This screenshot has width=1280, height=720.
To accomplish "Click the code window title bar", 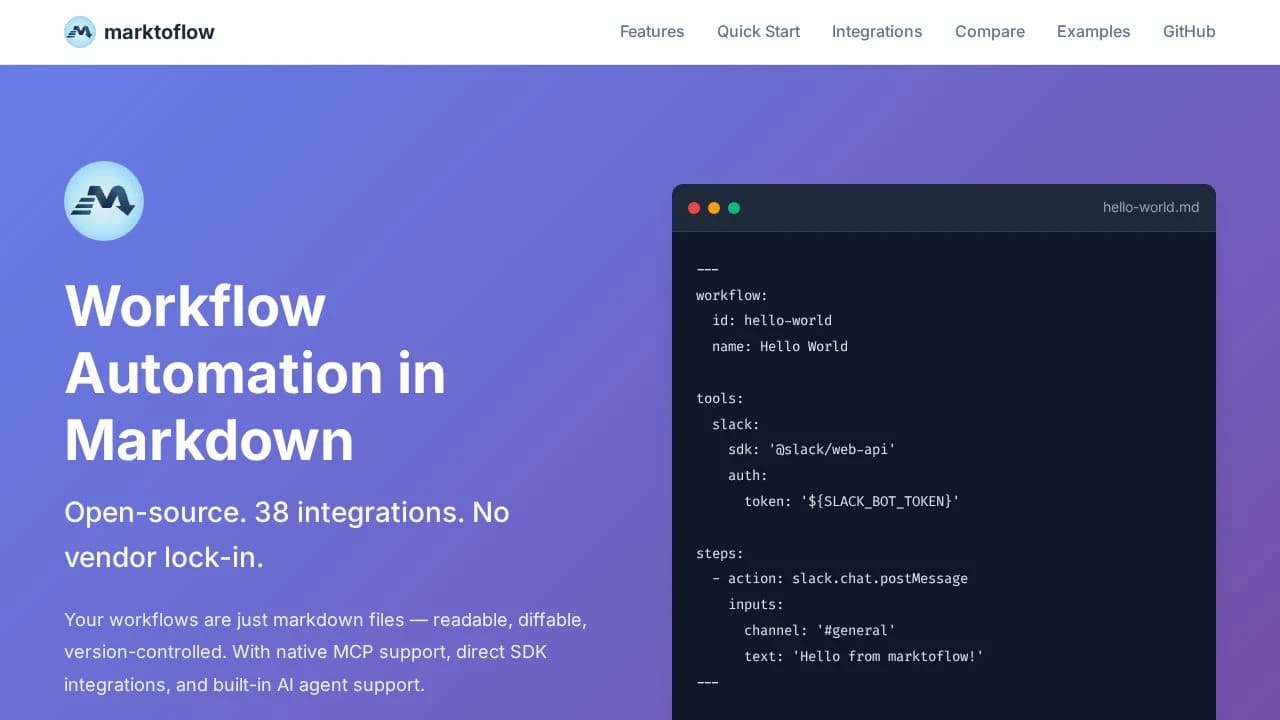I will tap(942, 207).
